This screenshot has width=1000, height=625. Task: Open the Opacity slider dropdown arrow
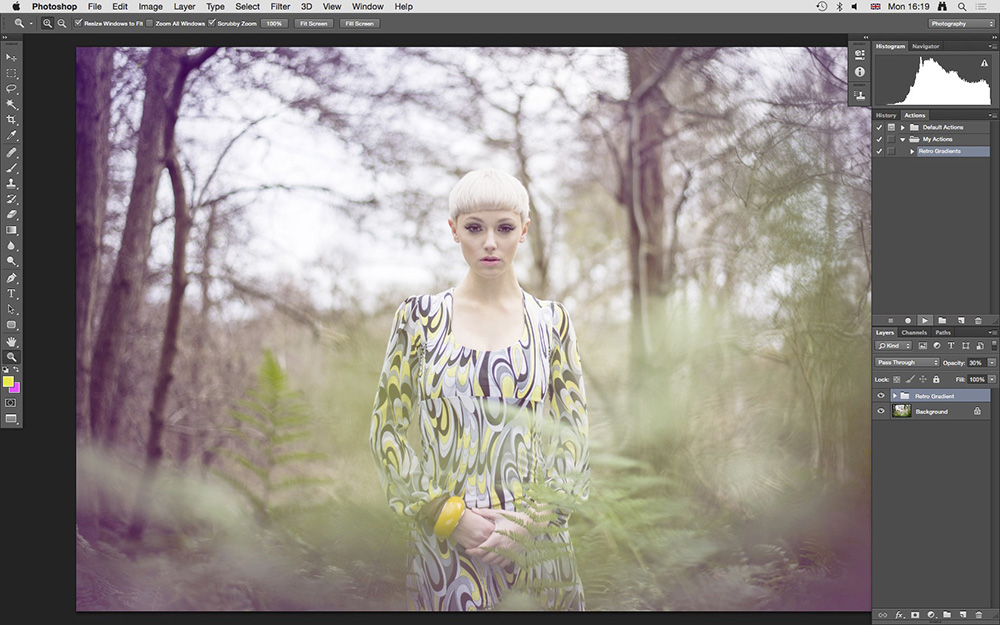coord(992,362)
